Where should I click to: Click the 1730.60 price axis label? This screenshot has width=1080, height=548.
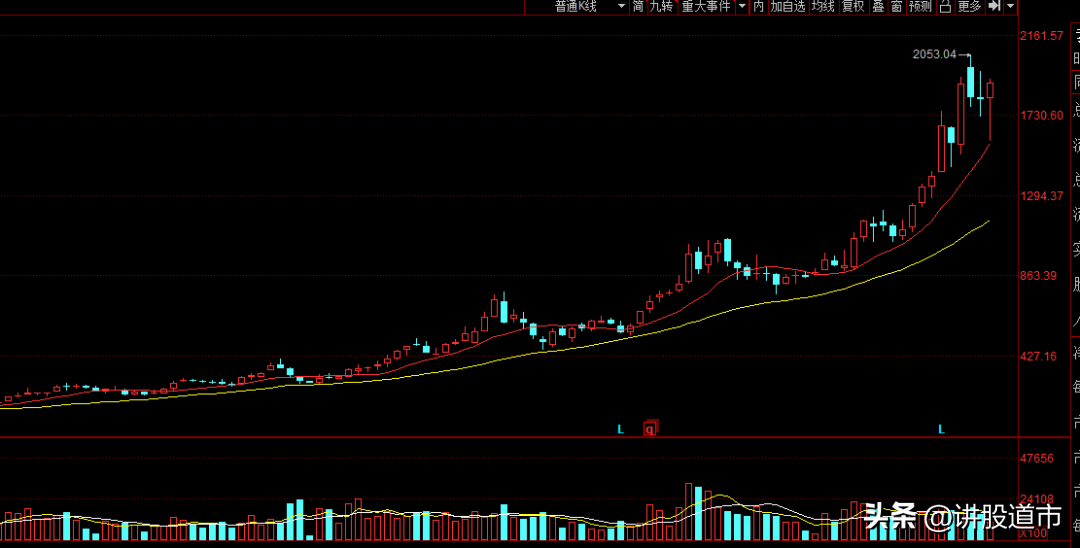(1043, 116)
